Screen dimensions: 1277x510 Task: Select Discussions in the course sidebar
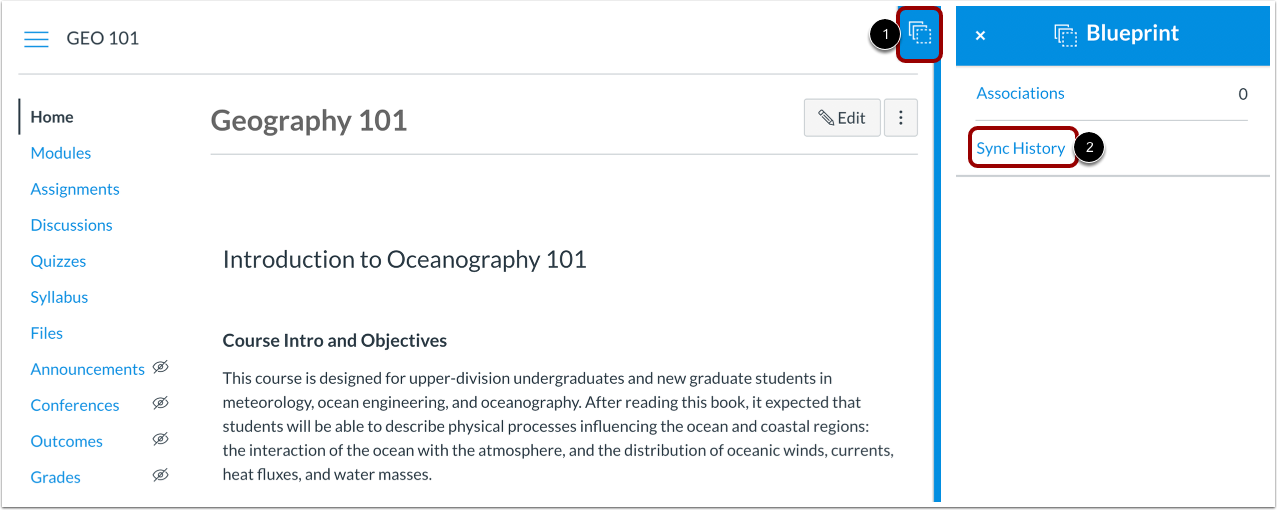point(71,225)
